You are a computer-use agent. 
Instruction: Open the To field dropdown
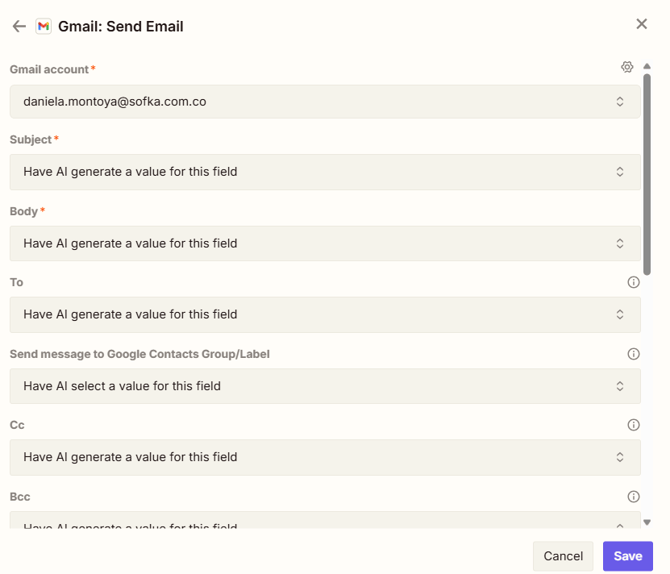pos(325,314)
